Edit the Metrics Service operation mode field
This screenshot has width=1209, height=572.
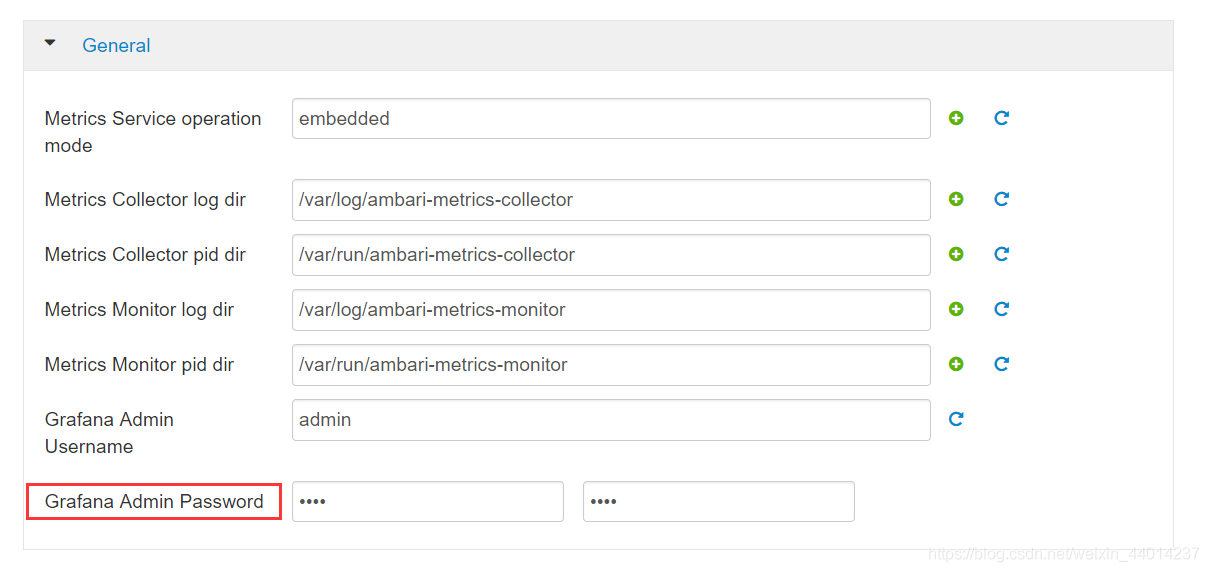click(611, 118)
